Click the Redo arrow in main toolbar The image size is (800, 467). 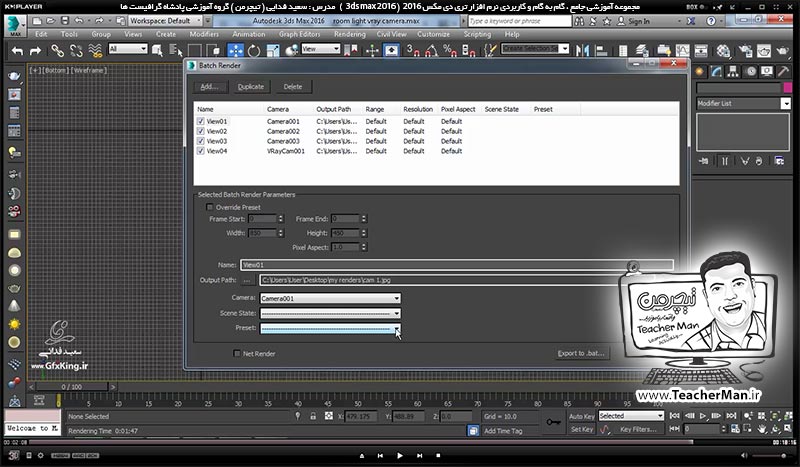(35, 51)
